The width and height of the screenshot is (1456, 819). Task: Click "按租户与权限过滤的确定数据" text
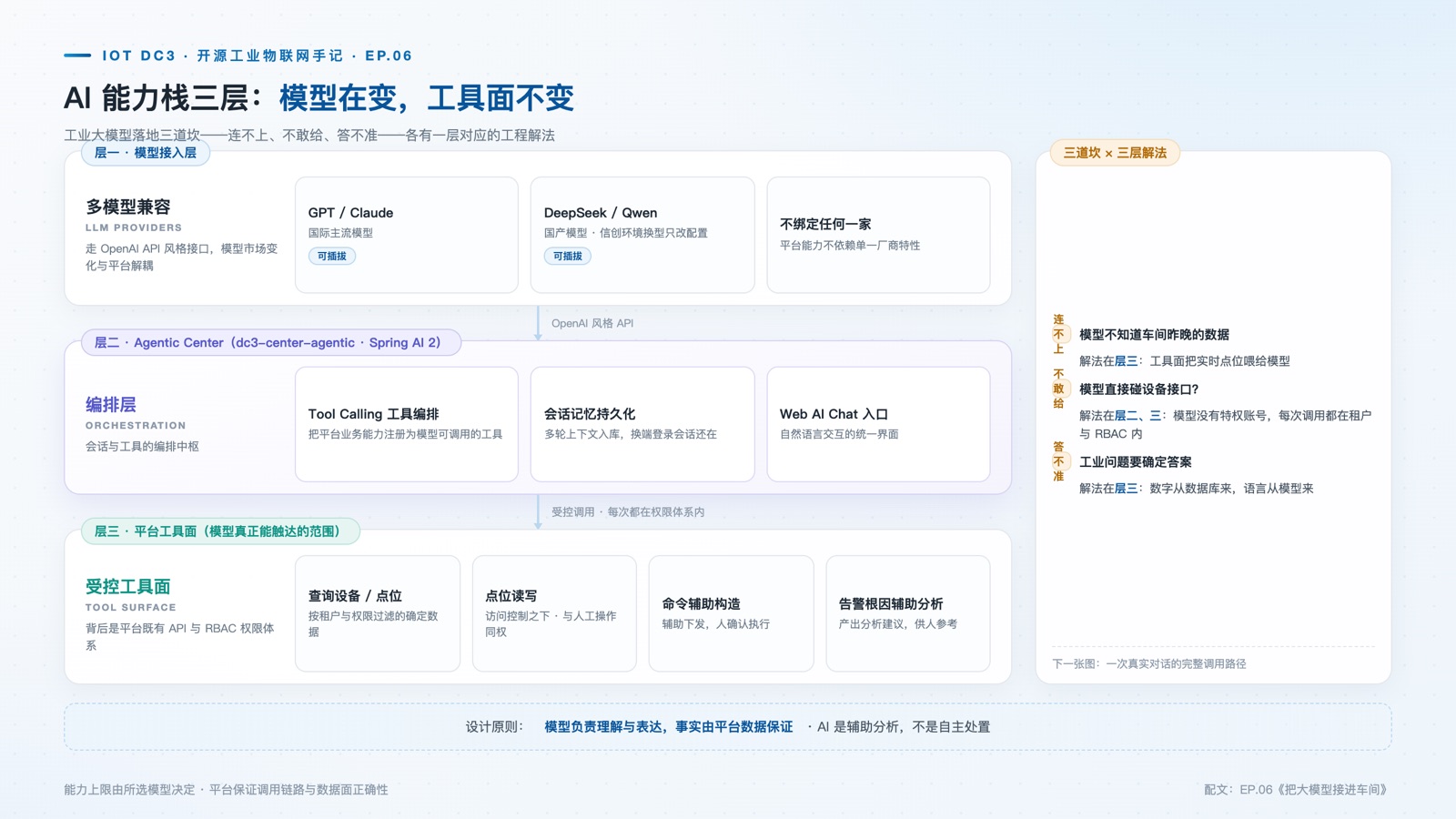point(373,623)
